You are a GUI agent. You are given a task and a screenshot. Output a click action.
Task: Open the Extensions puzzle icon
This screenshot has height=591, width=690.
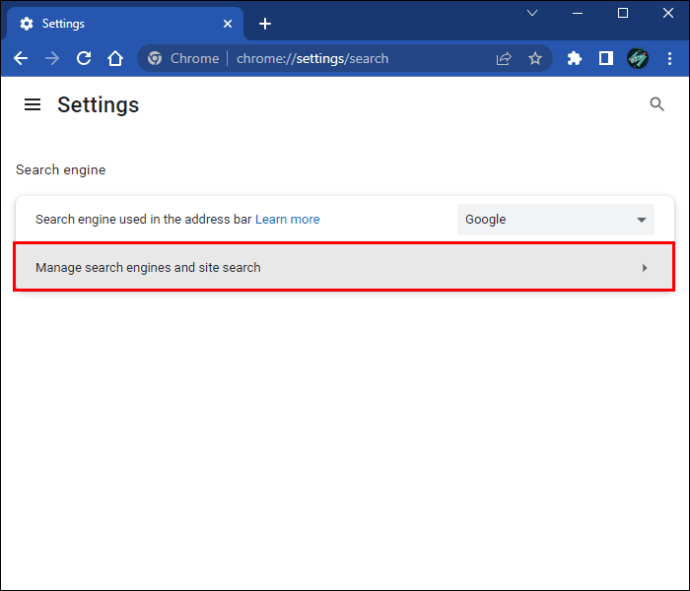point(574,59)
